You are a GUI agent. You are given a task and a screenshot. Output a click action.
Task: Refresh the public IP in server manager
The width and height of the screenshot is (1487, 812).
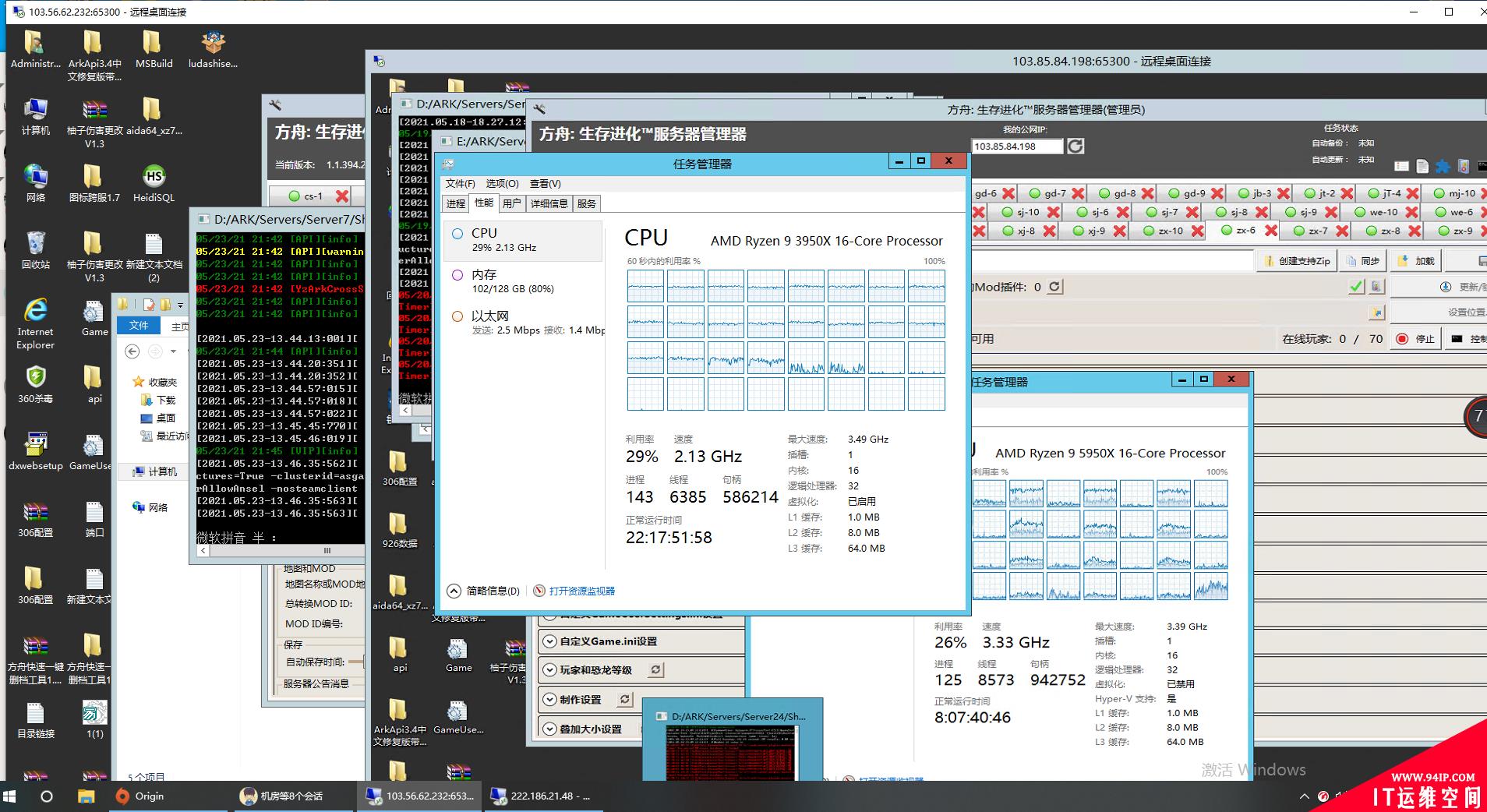[1076, 146]
